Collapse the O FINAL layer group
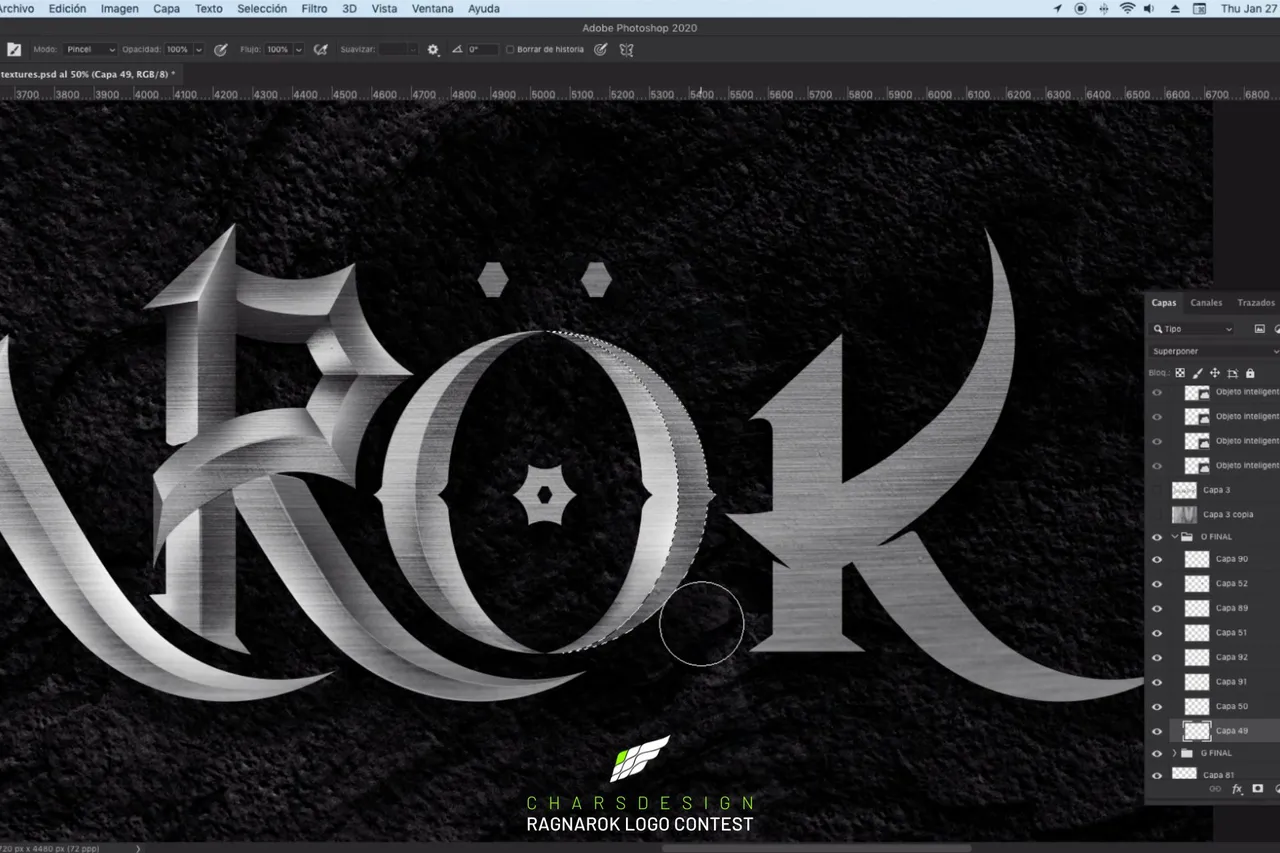Viewport: 1280px width, 853px height. click(1175, 537)
